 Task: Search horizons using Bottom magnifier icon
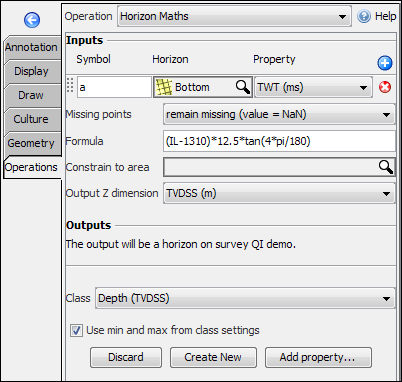point(242,87)
